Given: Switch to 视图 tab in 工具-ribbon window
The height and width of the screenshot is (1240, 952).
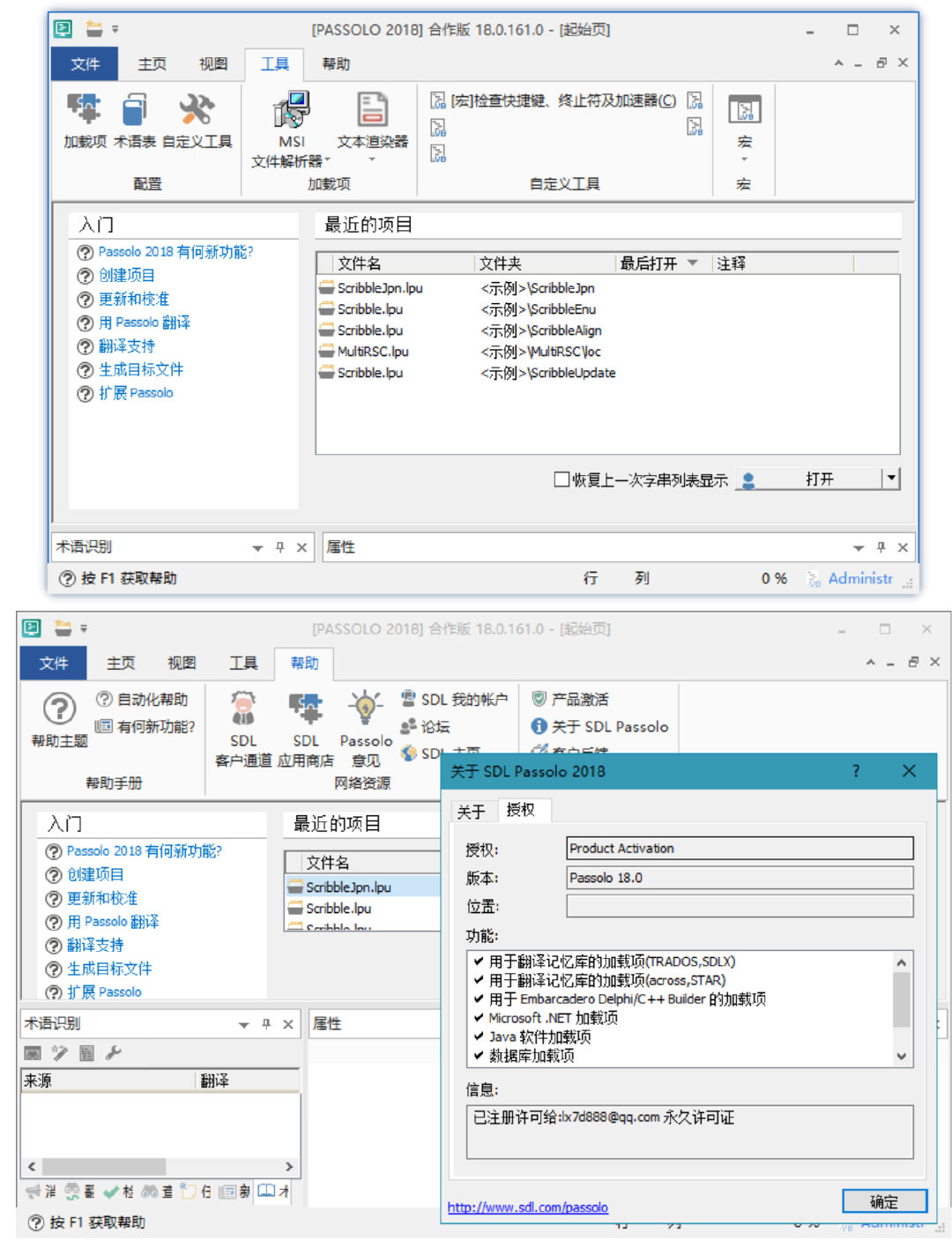Looking at the screenshot, I should [213, 63].
